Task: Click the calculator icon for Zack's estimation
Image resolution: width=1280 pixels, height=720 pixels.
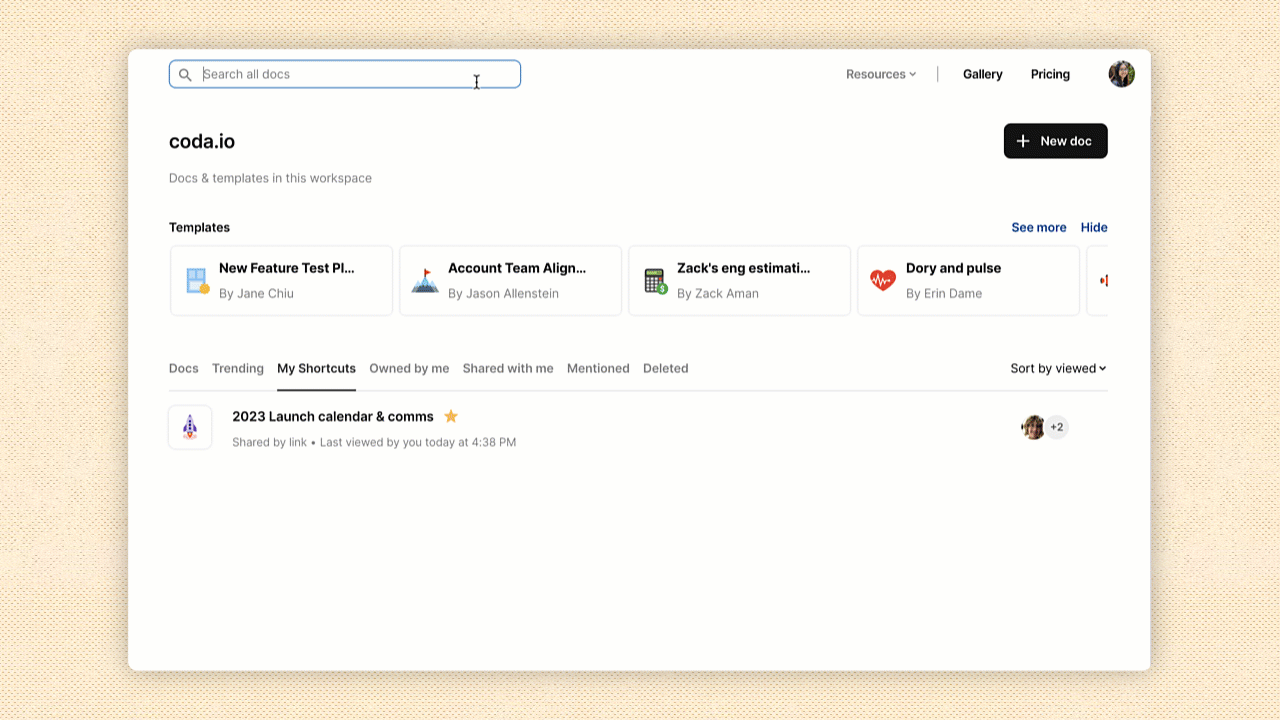Action: 655,281
